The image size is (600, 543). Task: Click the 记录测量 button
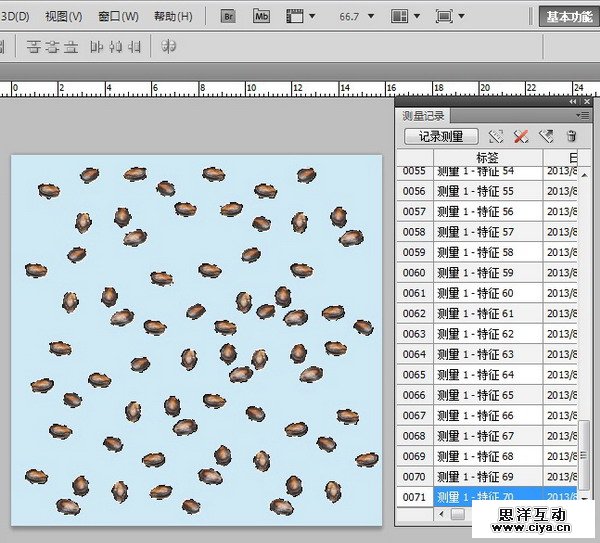(x=441, y=136)
